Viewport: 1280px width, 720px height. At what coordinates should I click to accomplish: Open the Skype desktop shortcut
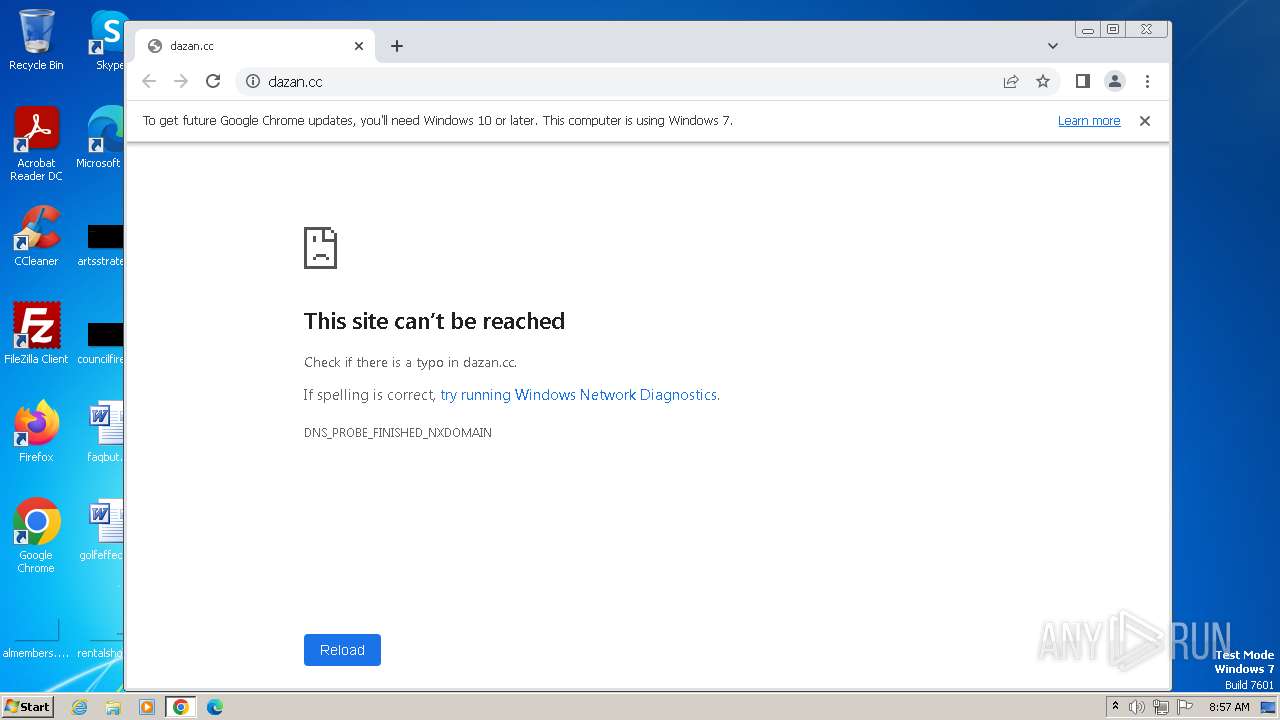pyautogui.click(x=108, y=40)
